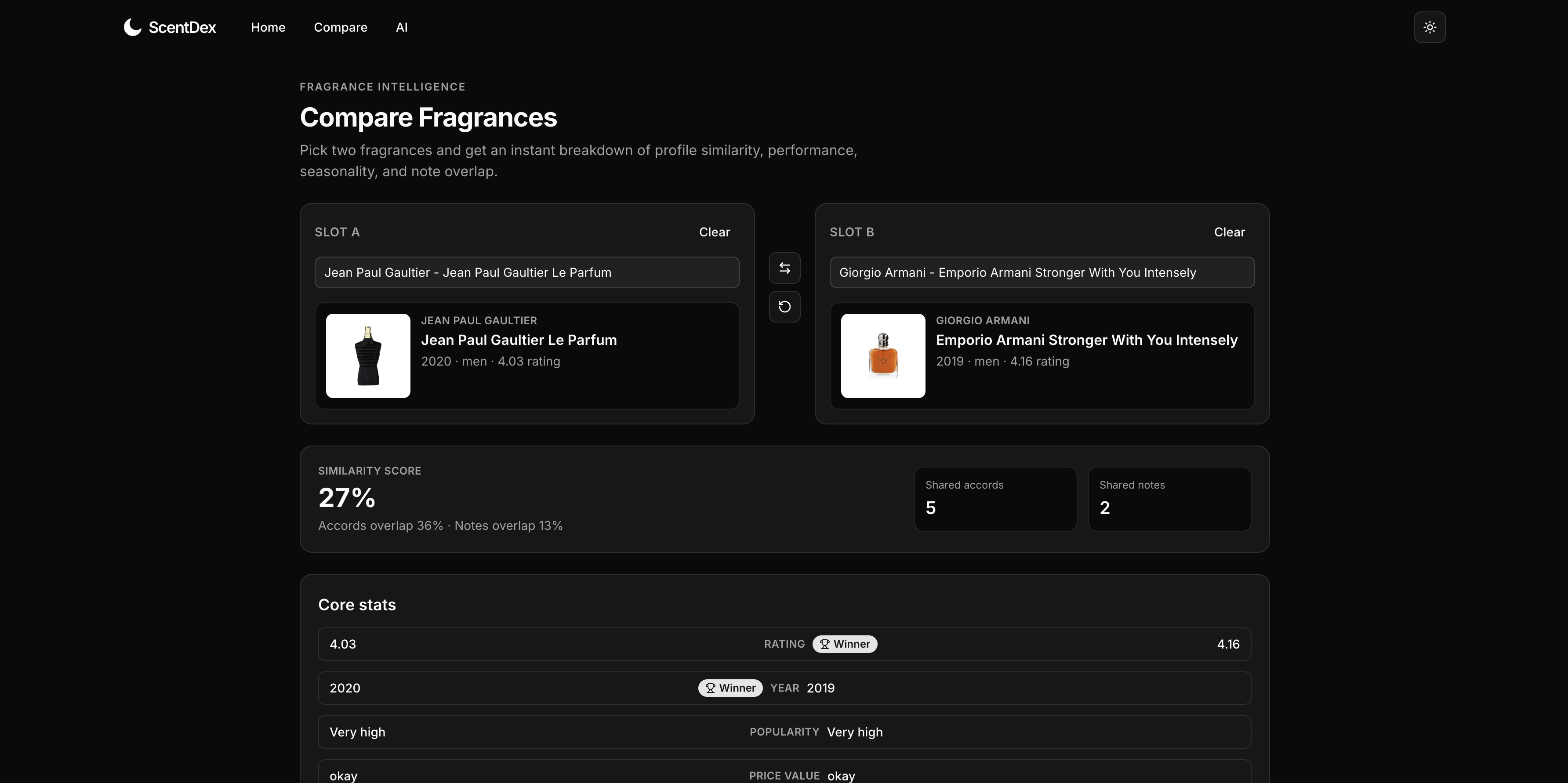Click the Emporio Armani Stronger With You Intensely title
The height and width of the screenshot is (783, 1568).
pos(1086,340)
